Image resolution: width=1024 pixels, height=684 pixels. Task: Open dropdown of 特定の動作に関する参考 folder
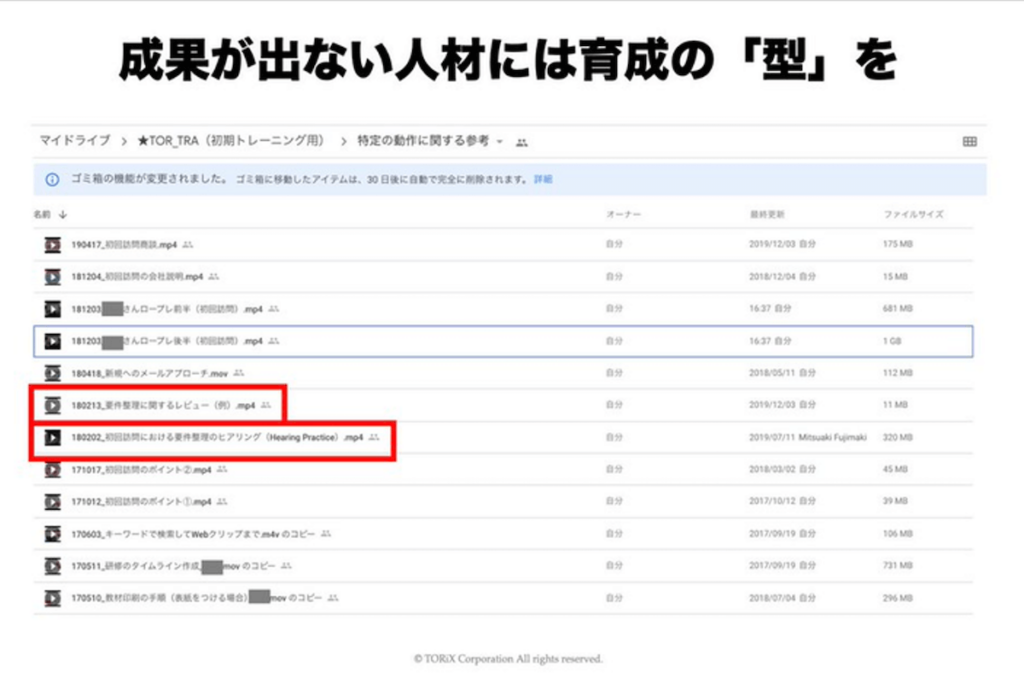point(499,142)
